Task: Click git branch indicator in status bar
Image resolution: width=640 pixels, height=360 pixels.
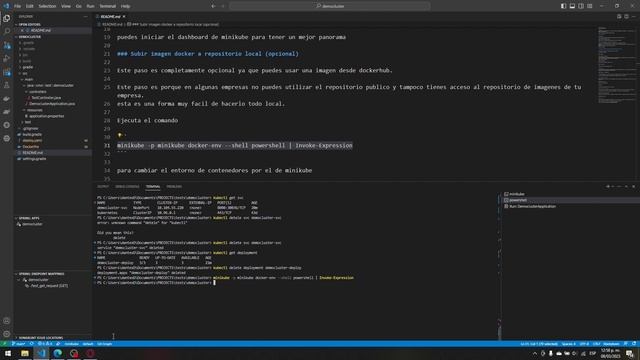Action: pyautogui.click(x=19, y=344)
